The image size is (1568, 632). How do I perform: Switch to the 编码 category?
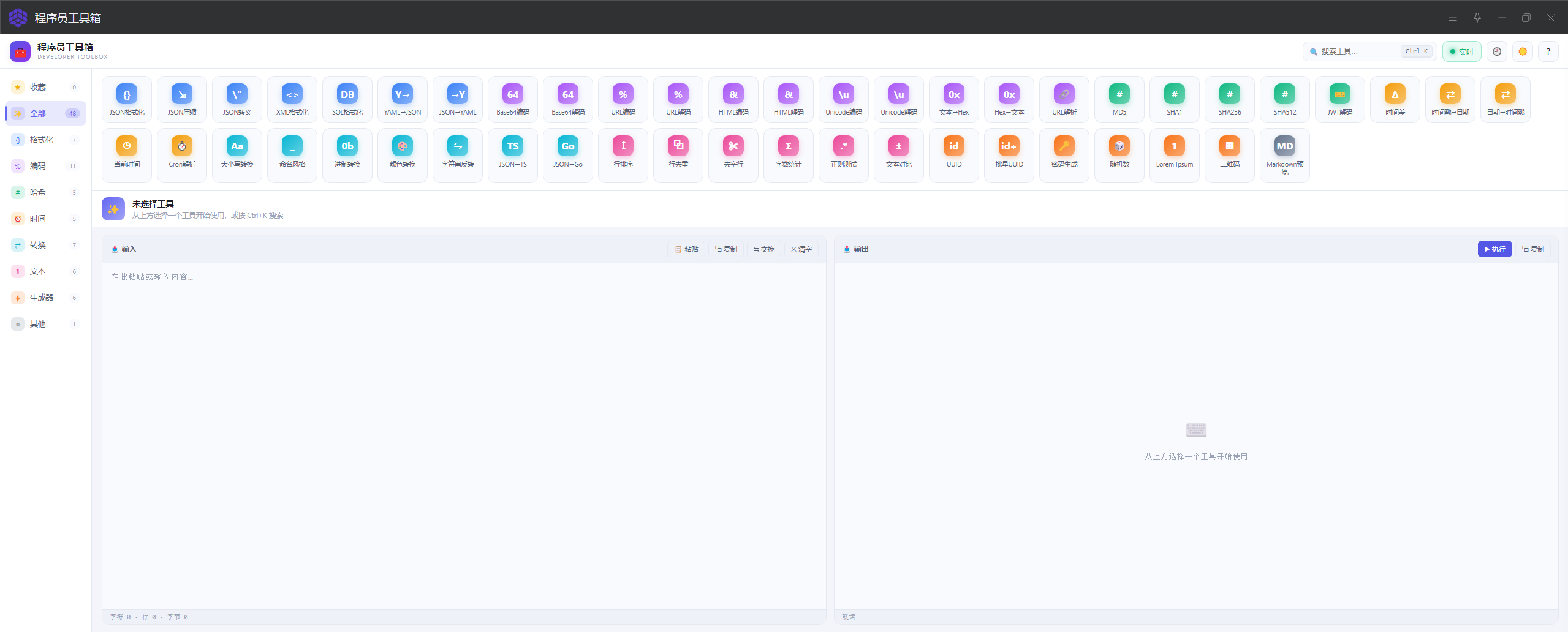tap(45, 166)
